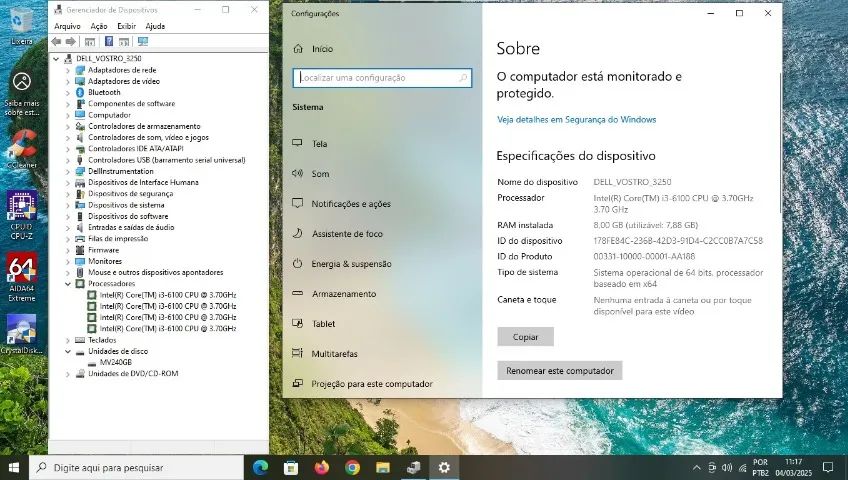Expand the Bluetooth device category
The image size is (848, 480).
(x=68, y=92)
